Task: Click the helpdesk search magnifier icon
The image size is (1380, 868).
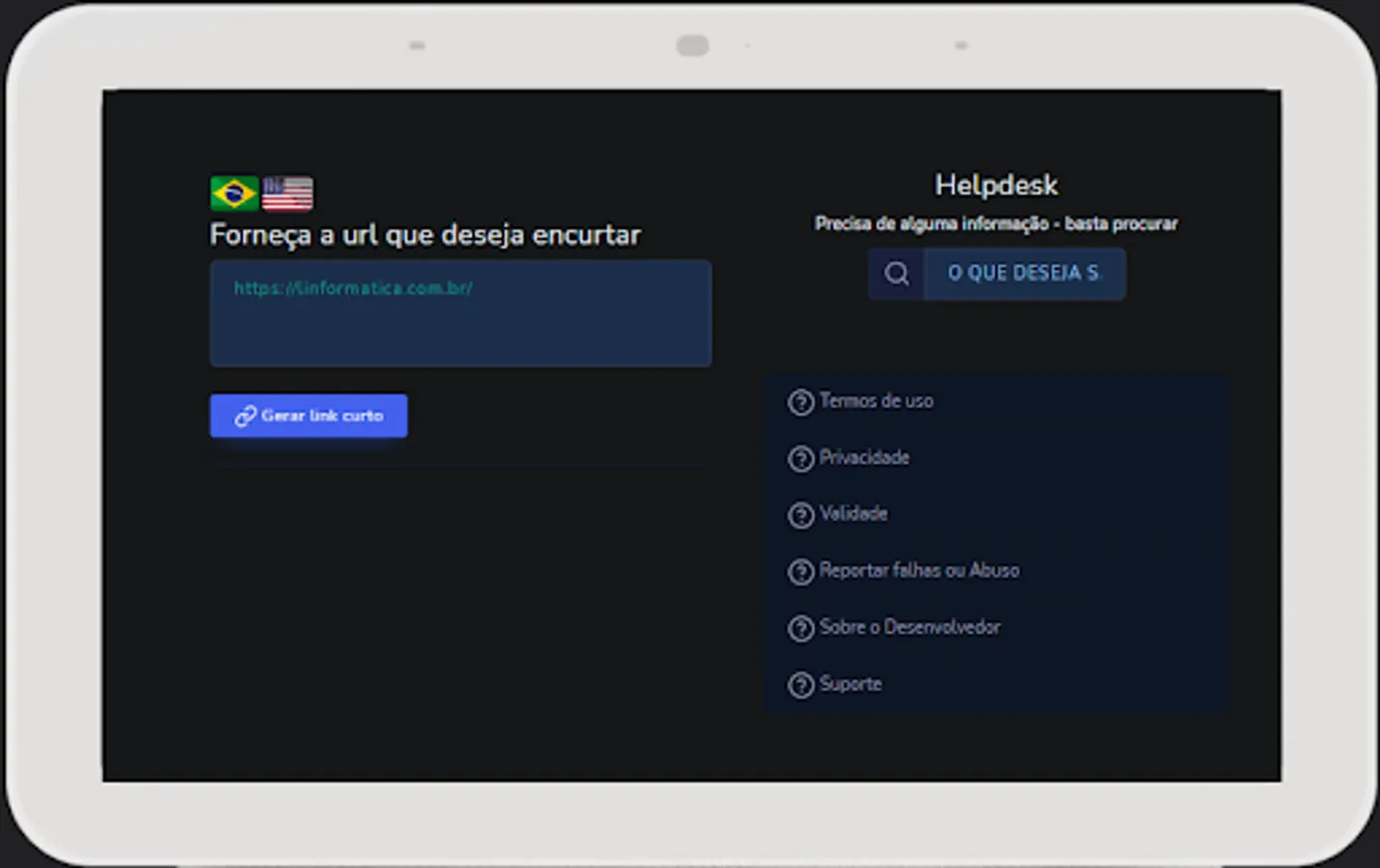Action: tap(897, 274)
